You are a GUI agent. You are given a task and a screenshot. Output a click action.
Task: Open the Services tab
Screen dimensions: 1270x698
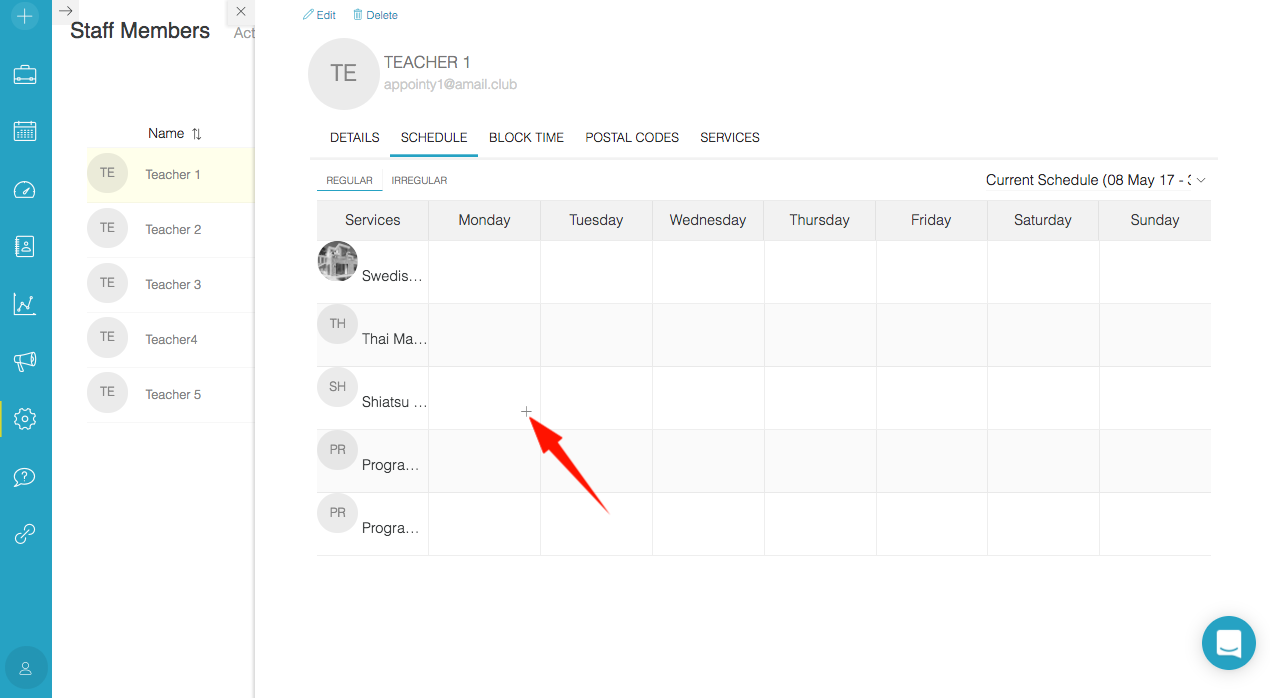point(730,138)
